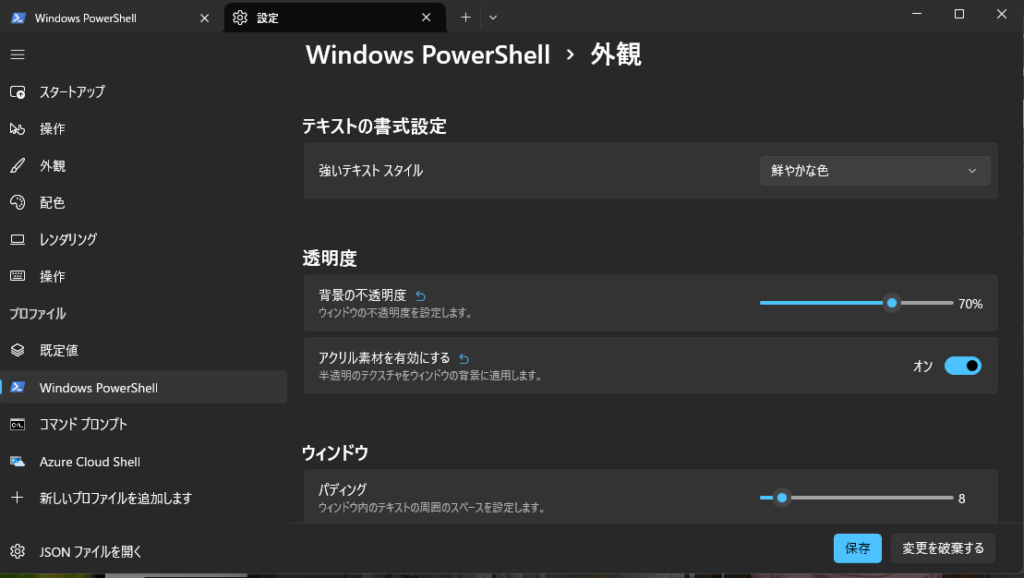
Task: Click the プロファイル section header in sidebar
Action: (38, 313)
